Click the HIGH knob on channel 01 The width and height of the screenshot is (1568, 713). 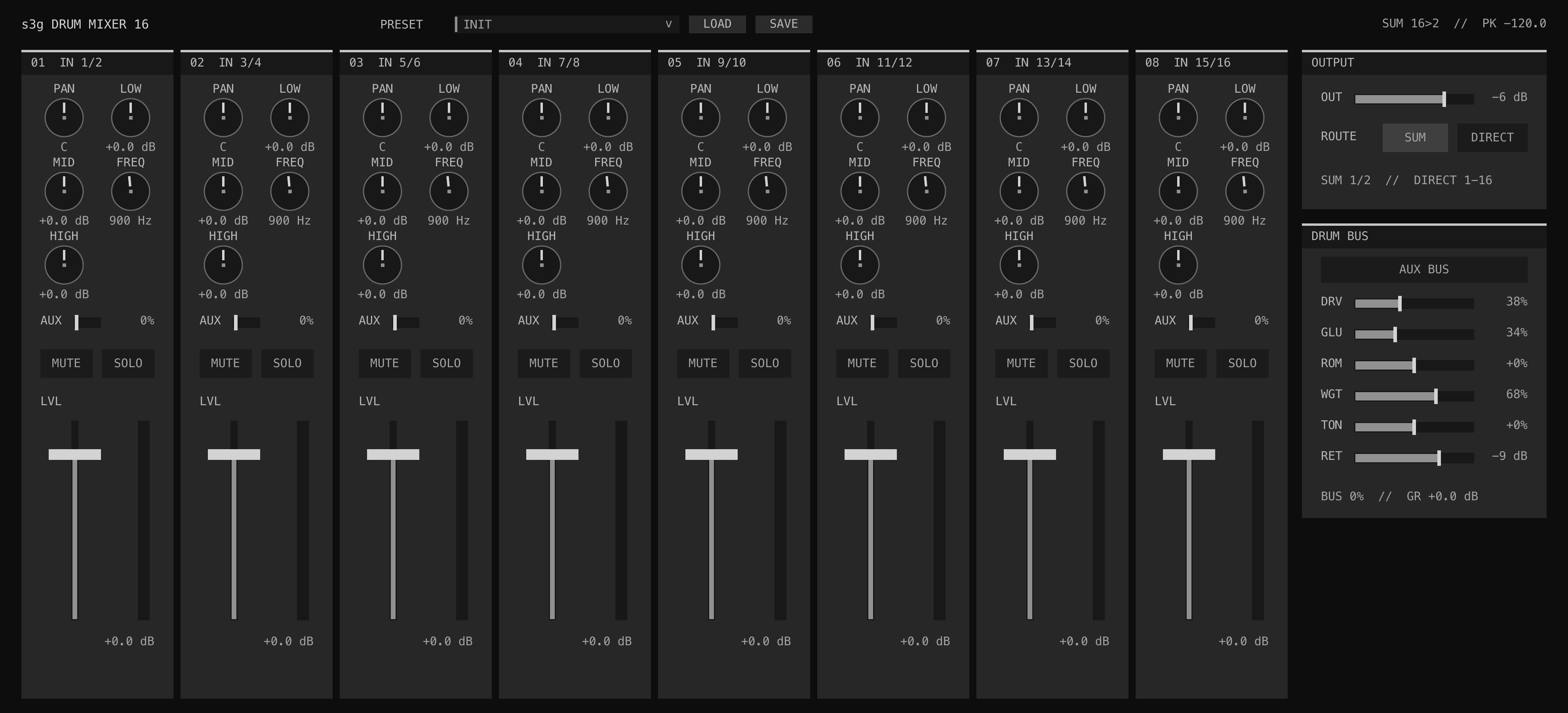(64, 265)
